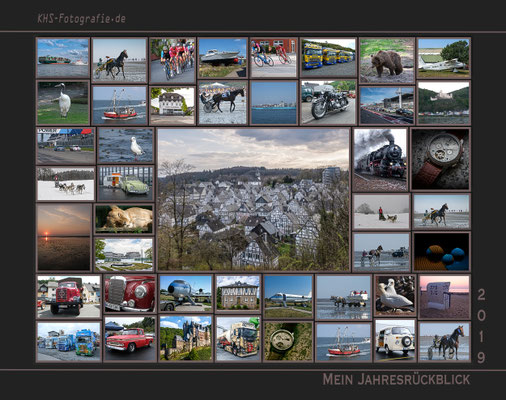
Task: View the motorboat on land photo
Action: pyautogui.click(x=223, y=58)
